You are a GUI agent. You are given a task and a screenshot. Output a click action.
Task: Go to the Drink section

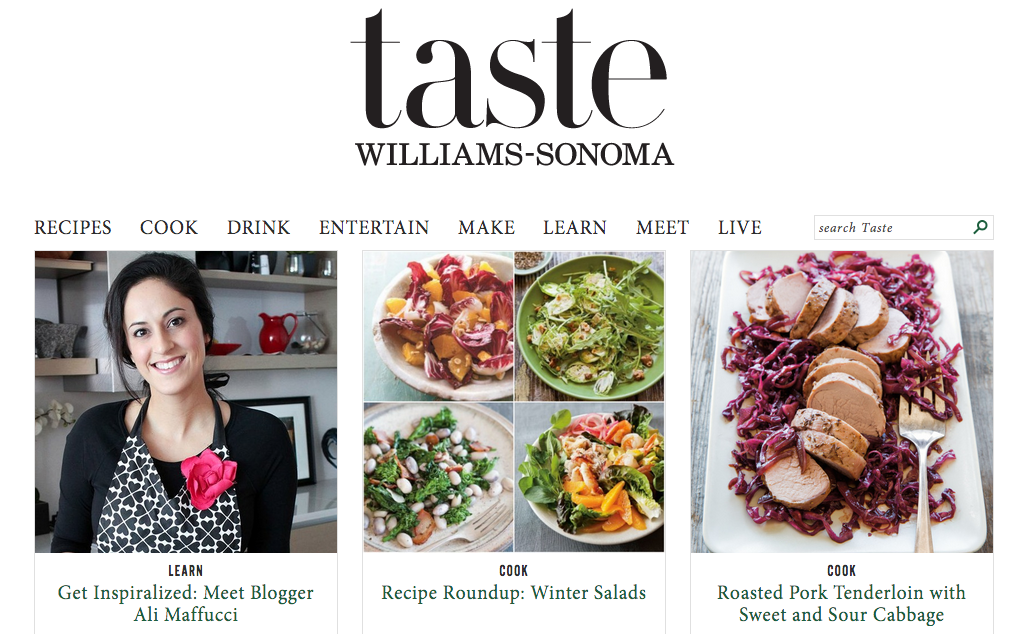coord(259,227)
